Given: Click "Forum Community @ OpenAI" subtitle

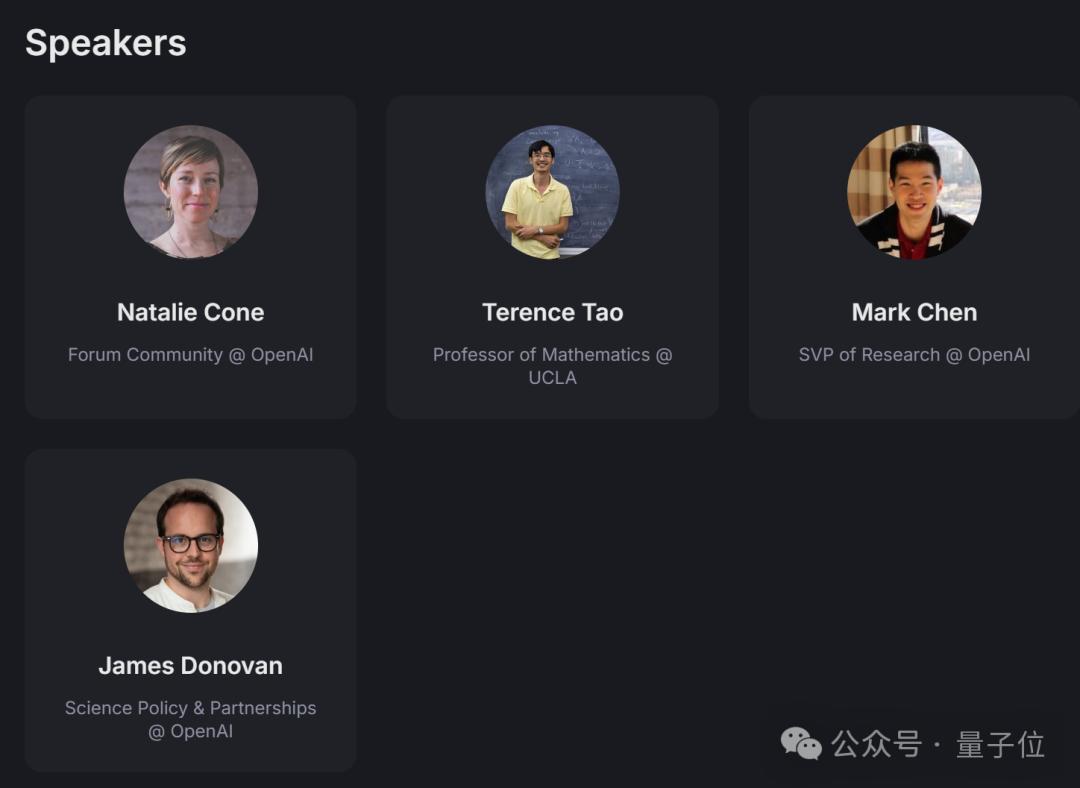Looking at the screenshot, I should pos(190,355).
